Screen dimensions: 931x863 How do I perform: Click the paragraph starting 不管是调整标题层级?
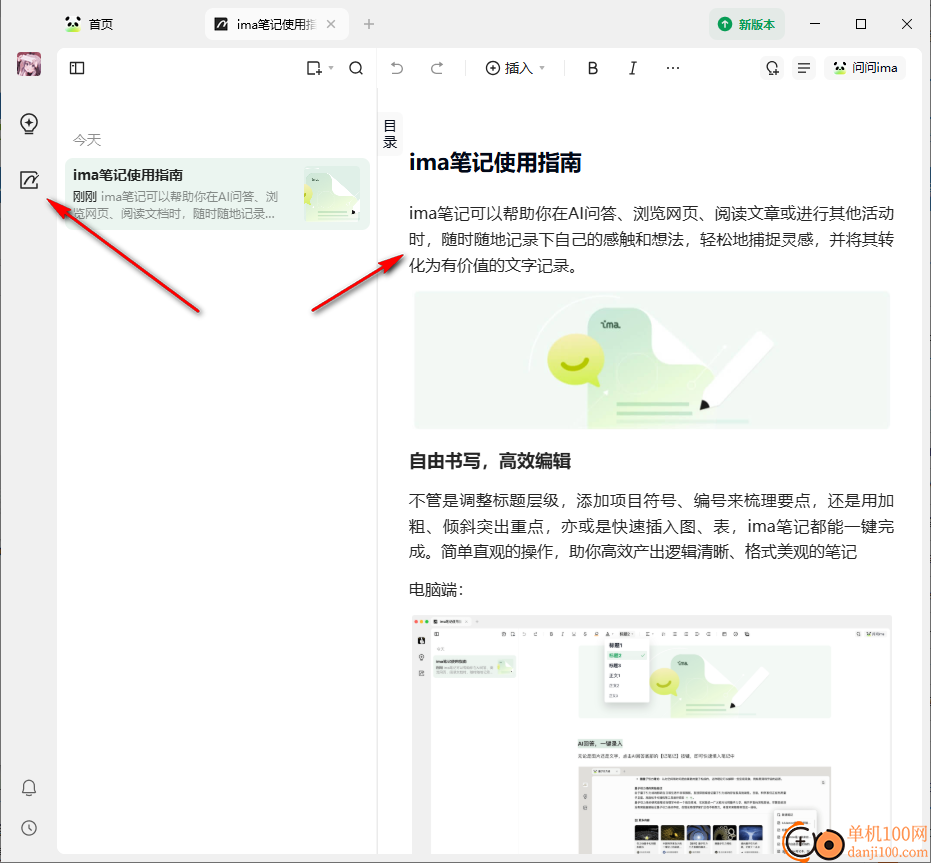pos(651,527)
